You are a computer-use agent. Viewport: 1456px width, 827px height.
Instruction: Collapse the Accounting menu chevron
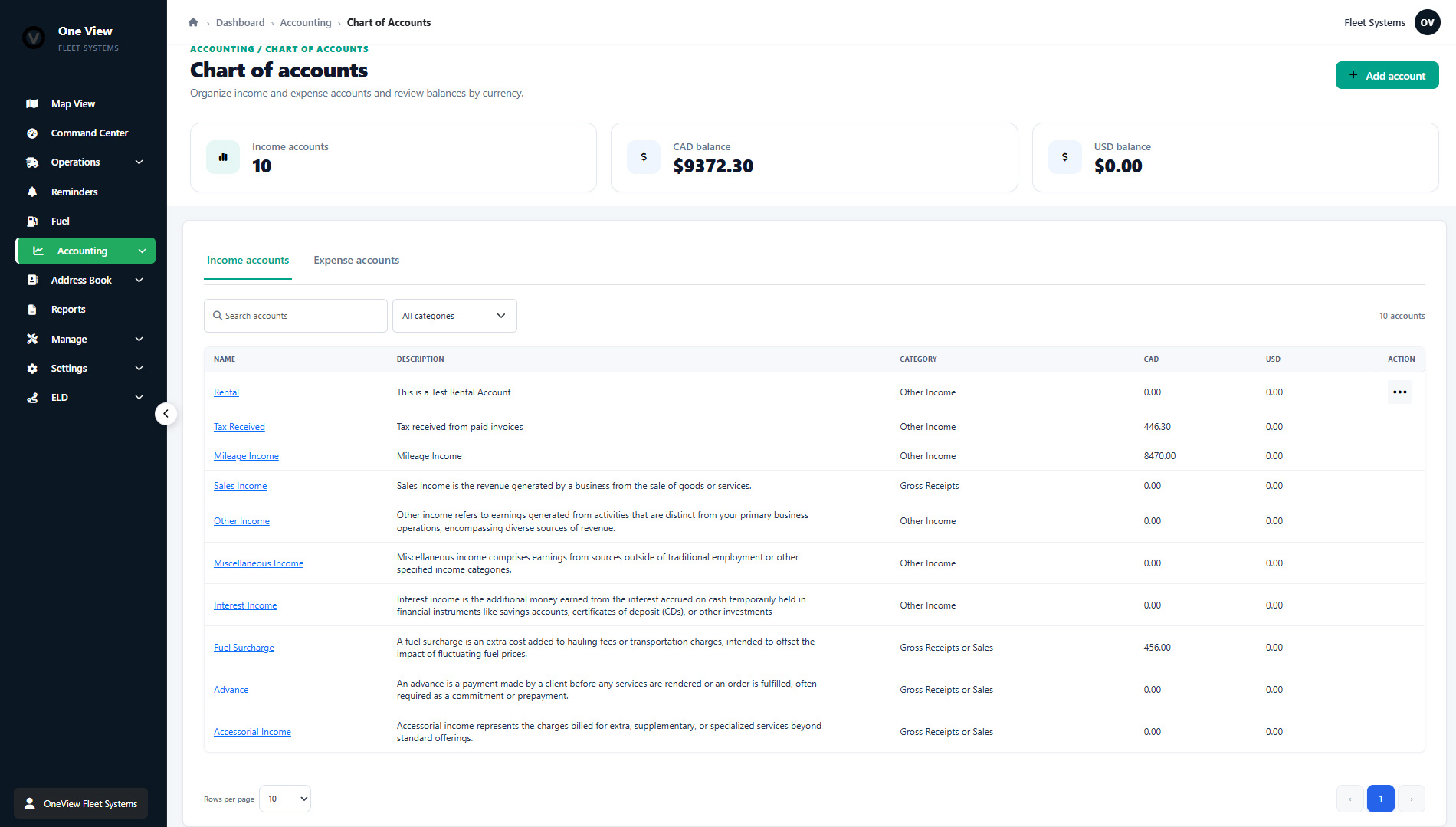pyautogui.click(x=143, y=251)
